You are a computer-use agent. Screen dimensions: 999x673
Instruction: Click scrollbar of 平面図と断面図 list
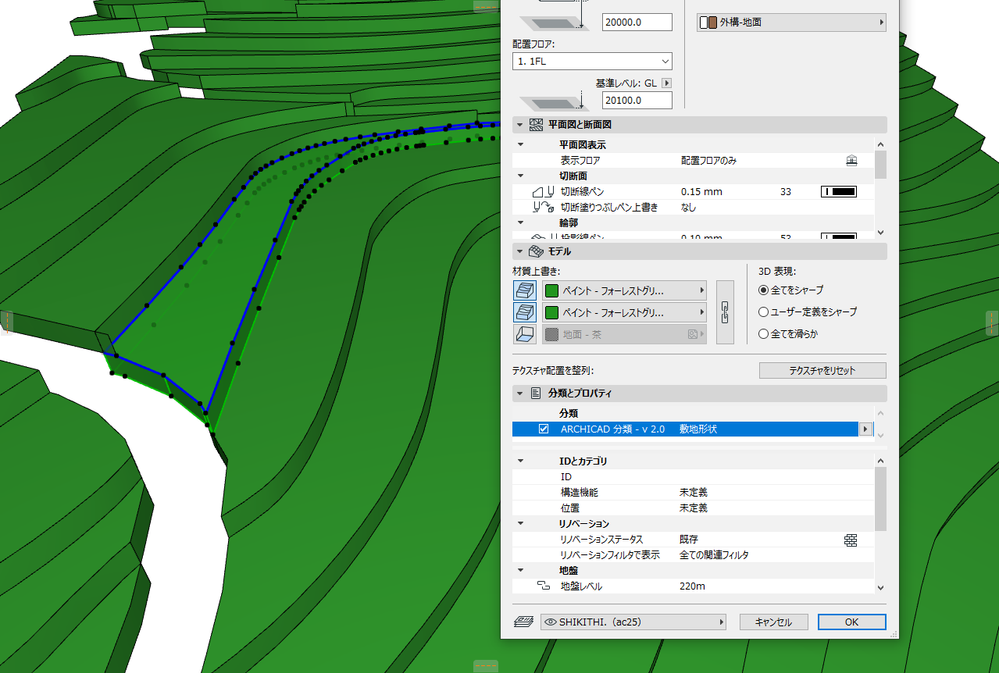pos(880,164)
